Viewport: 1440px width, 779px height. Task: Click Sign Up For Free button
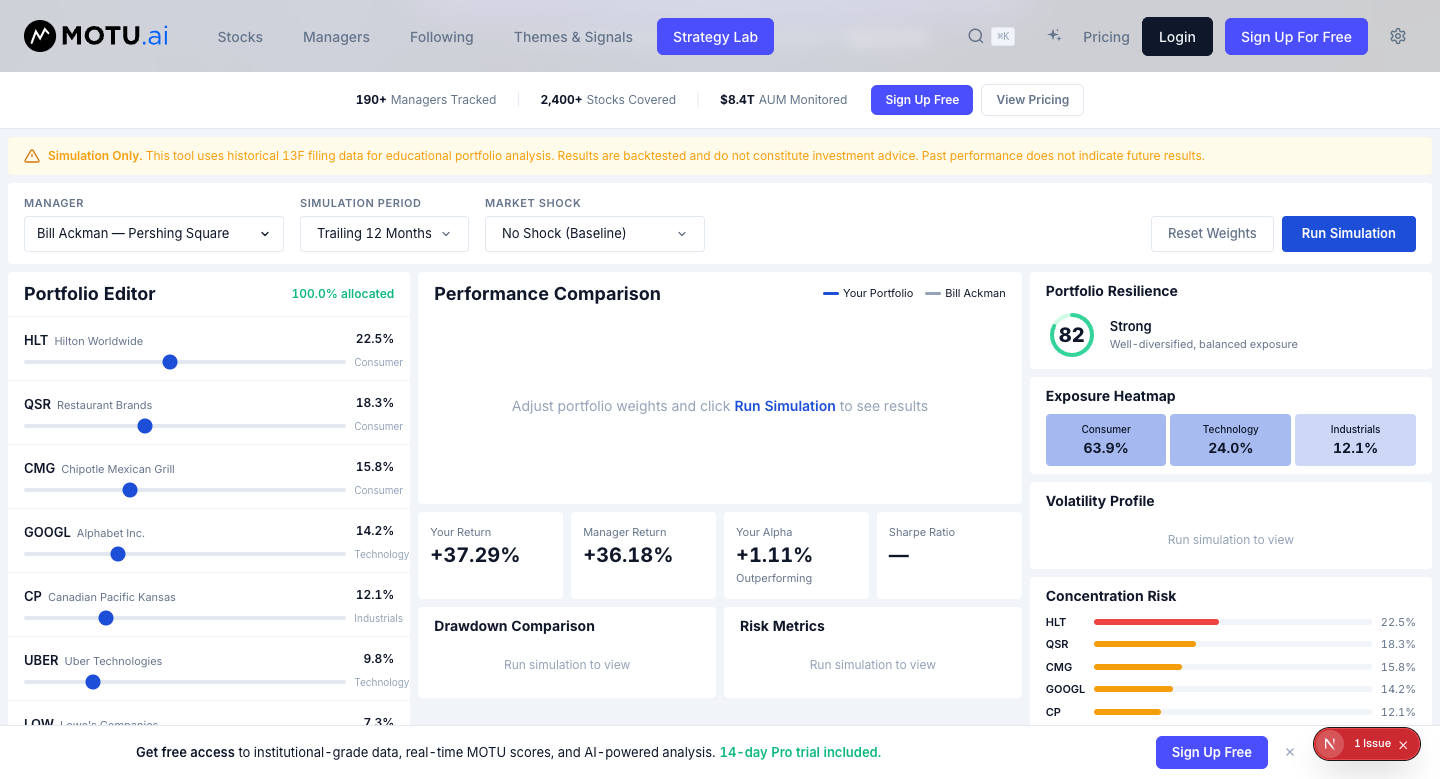1296,37
